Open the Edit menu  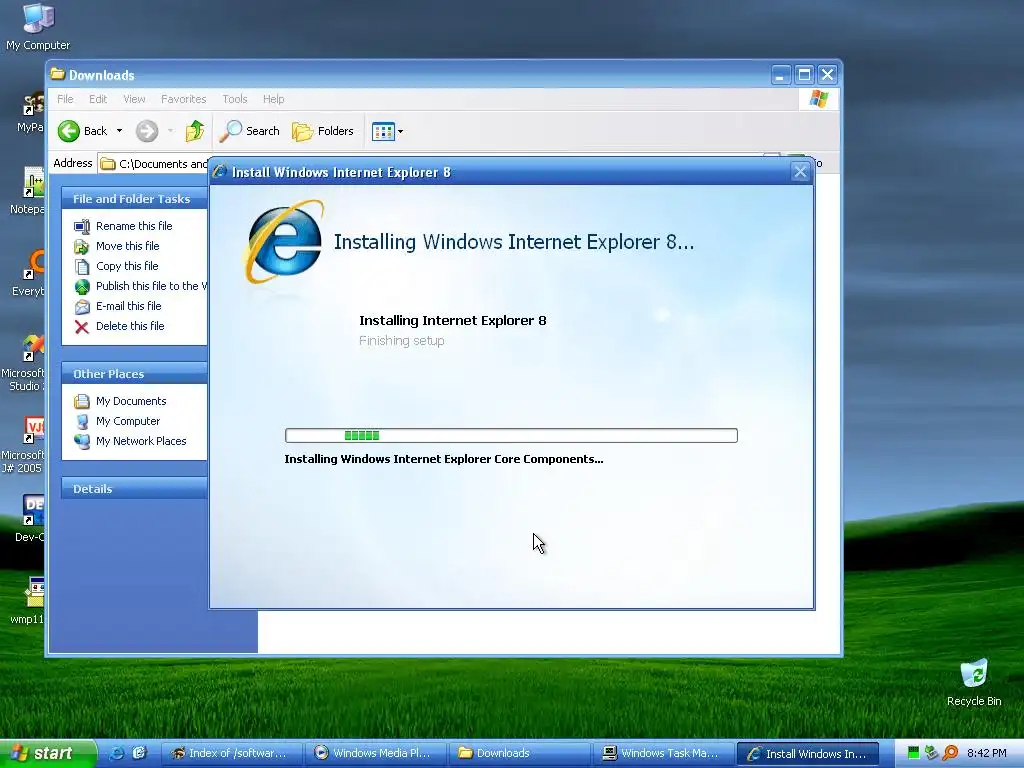(98, 99)
